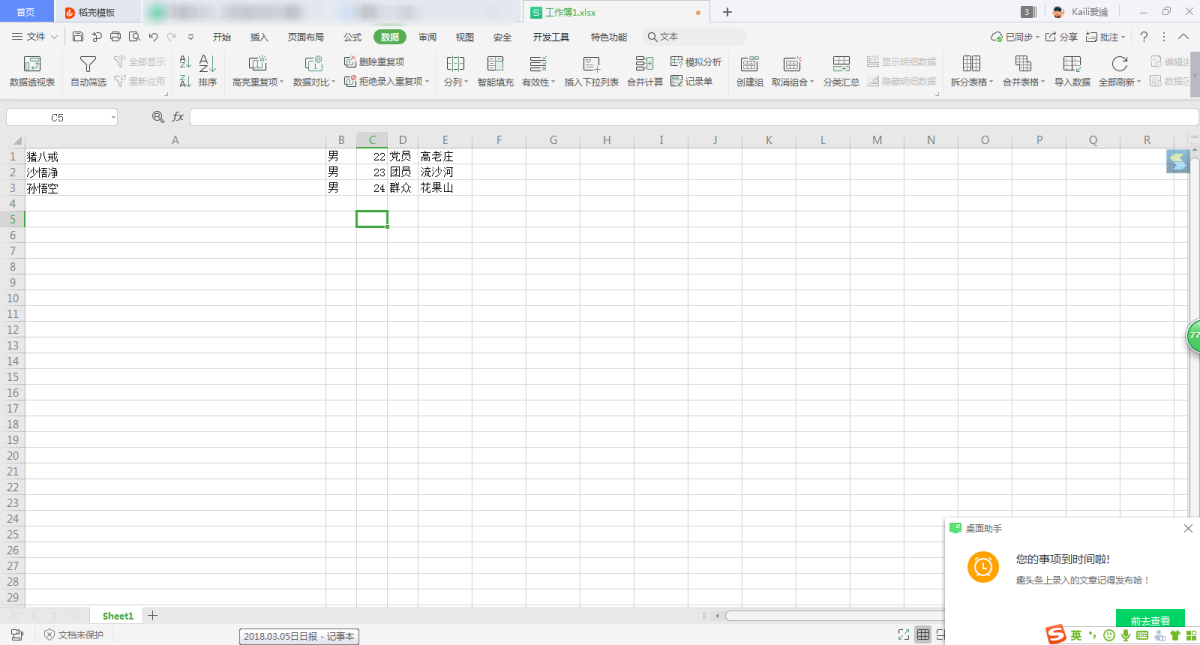Enable 自动筛选 auto filter

tap(88, 71)
